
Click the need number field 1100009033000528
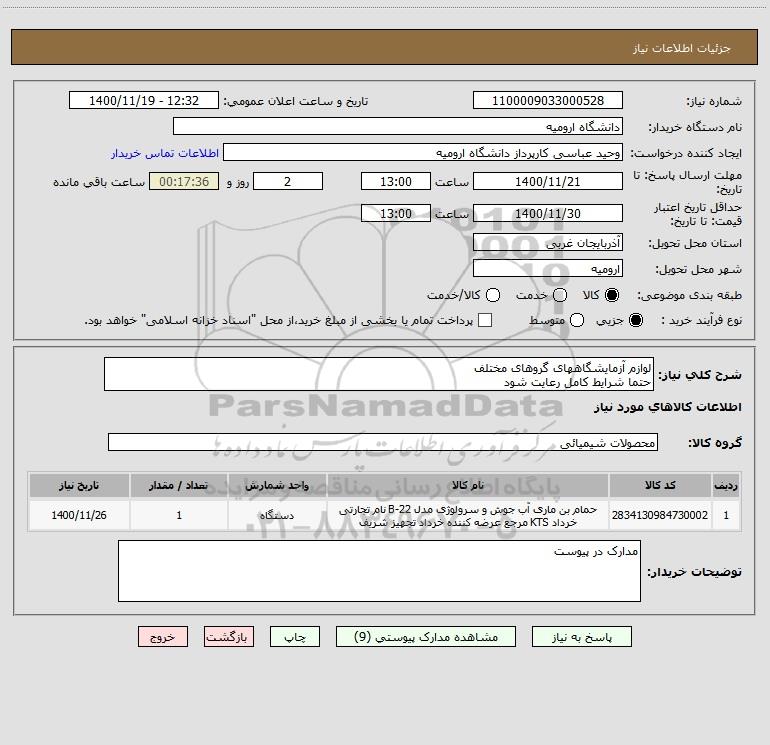point(548,101)
